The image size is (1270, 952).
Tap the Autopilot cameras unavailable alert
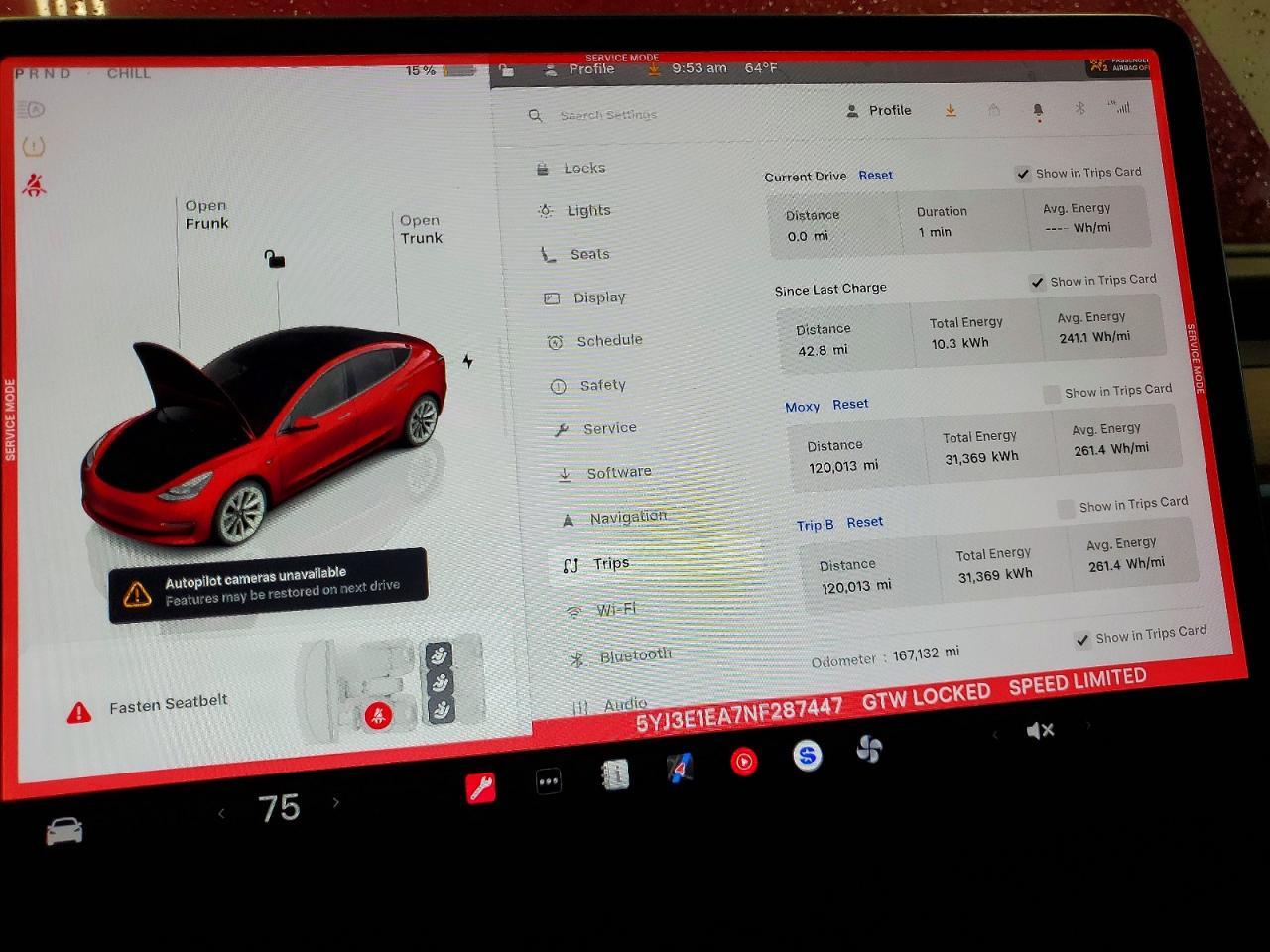pos(268,585)
